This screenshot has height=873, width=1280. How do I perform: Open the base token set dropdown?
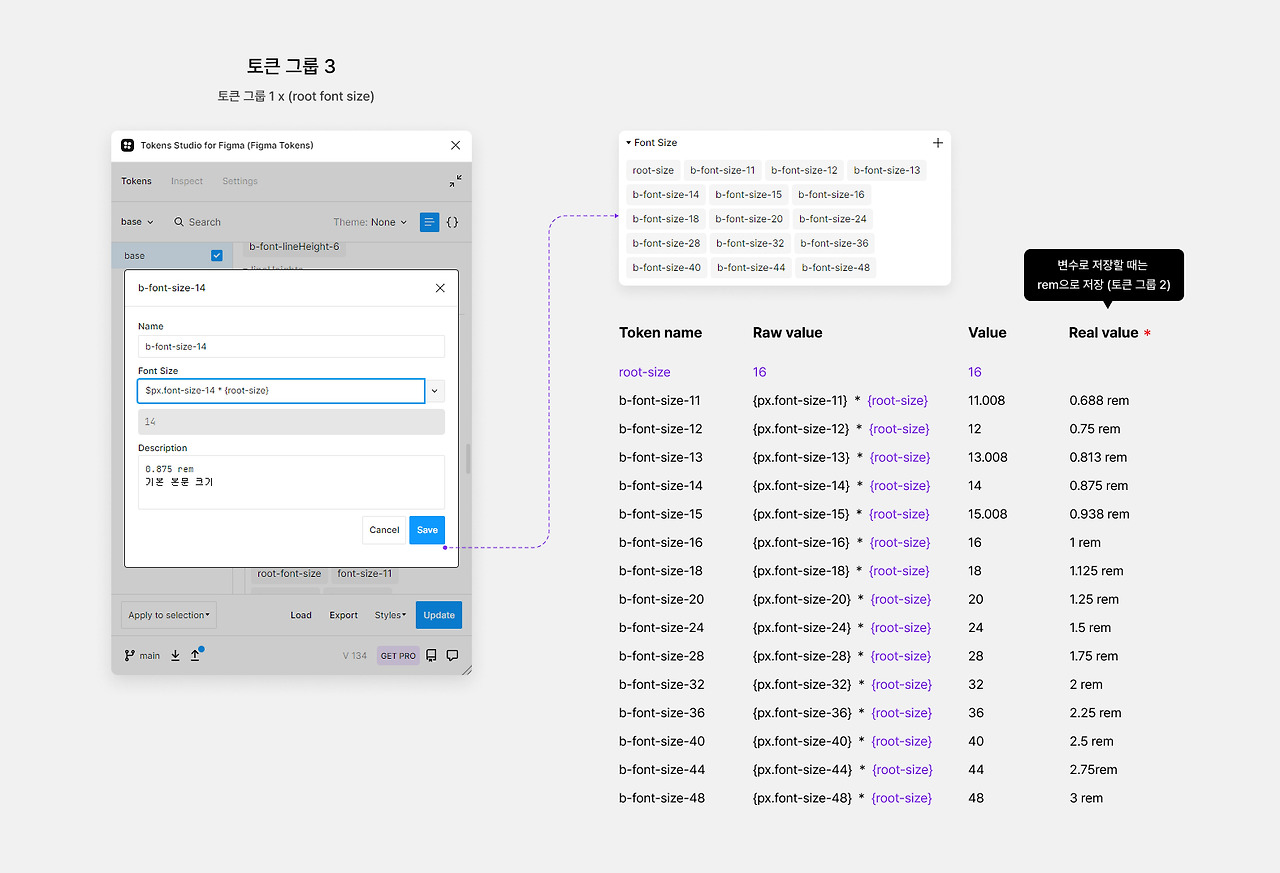(x=138, y=222)
